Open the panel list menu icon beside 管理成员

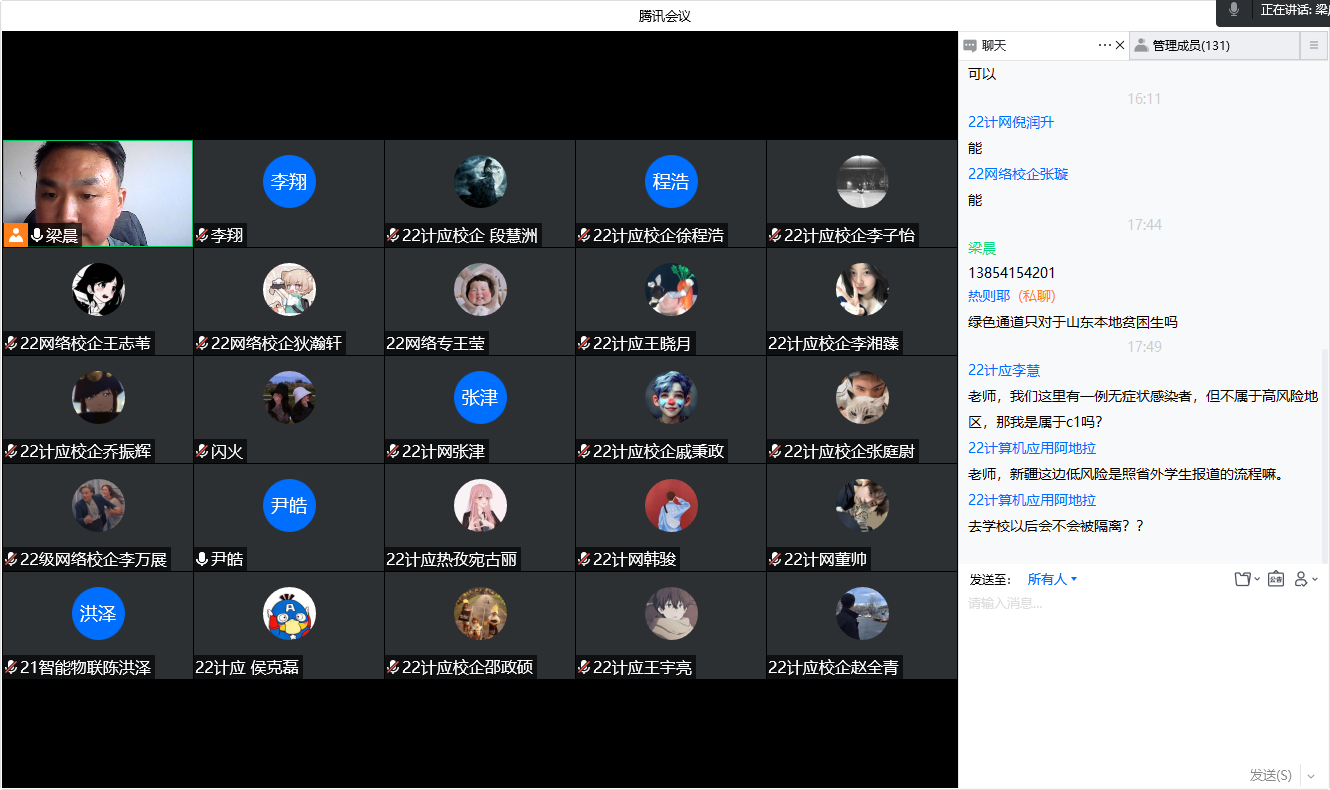tap(1314, 45)
